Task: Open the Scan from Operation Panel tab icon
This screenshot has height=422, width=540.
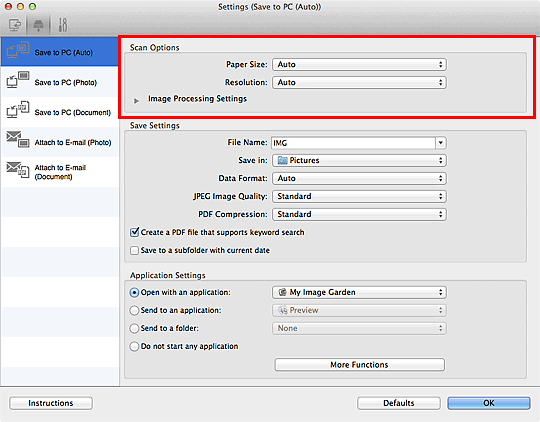Action: coord(38,25)
